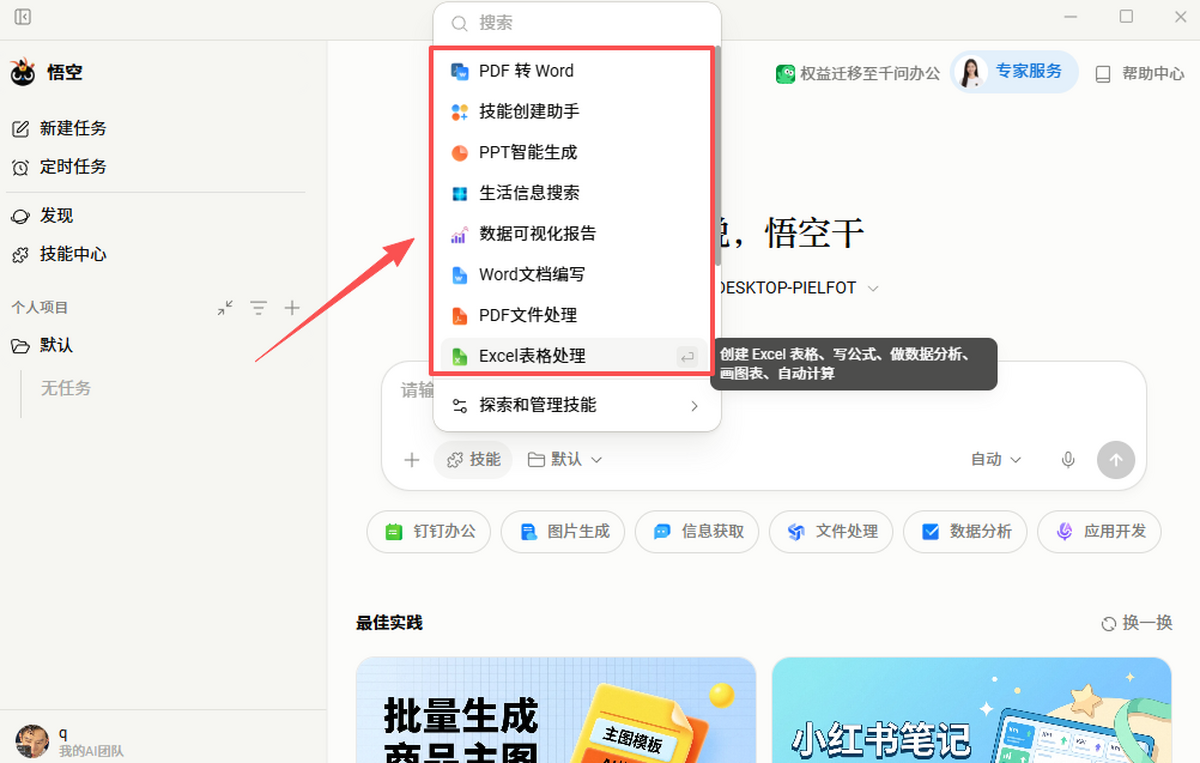1200x763 pixels.
Task: Click the collapse-all arrows icon beside 个人项目
Action: [225, 308]
